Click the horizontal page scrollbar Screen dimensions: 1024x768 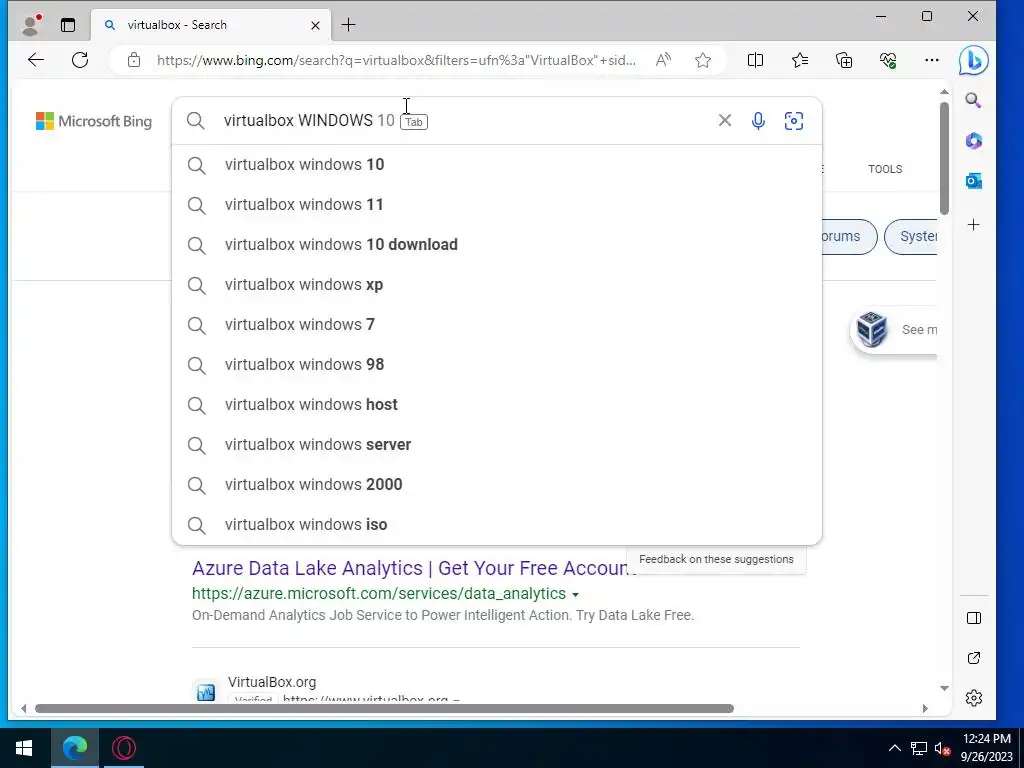[384, 709]
